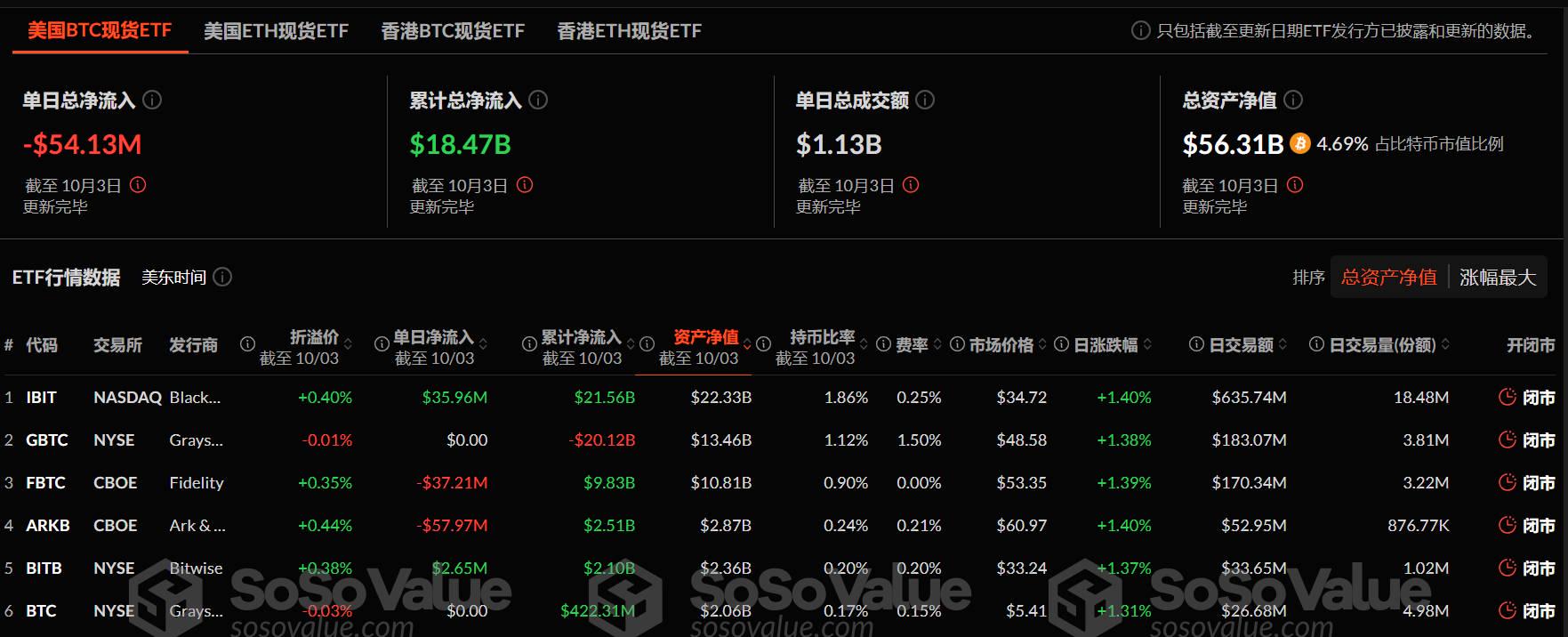Sort ranking by 涨幅最大

click(1498, 278)
